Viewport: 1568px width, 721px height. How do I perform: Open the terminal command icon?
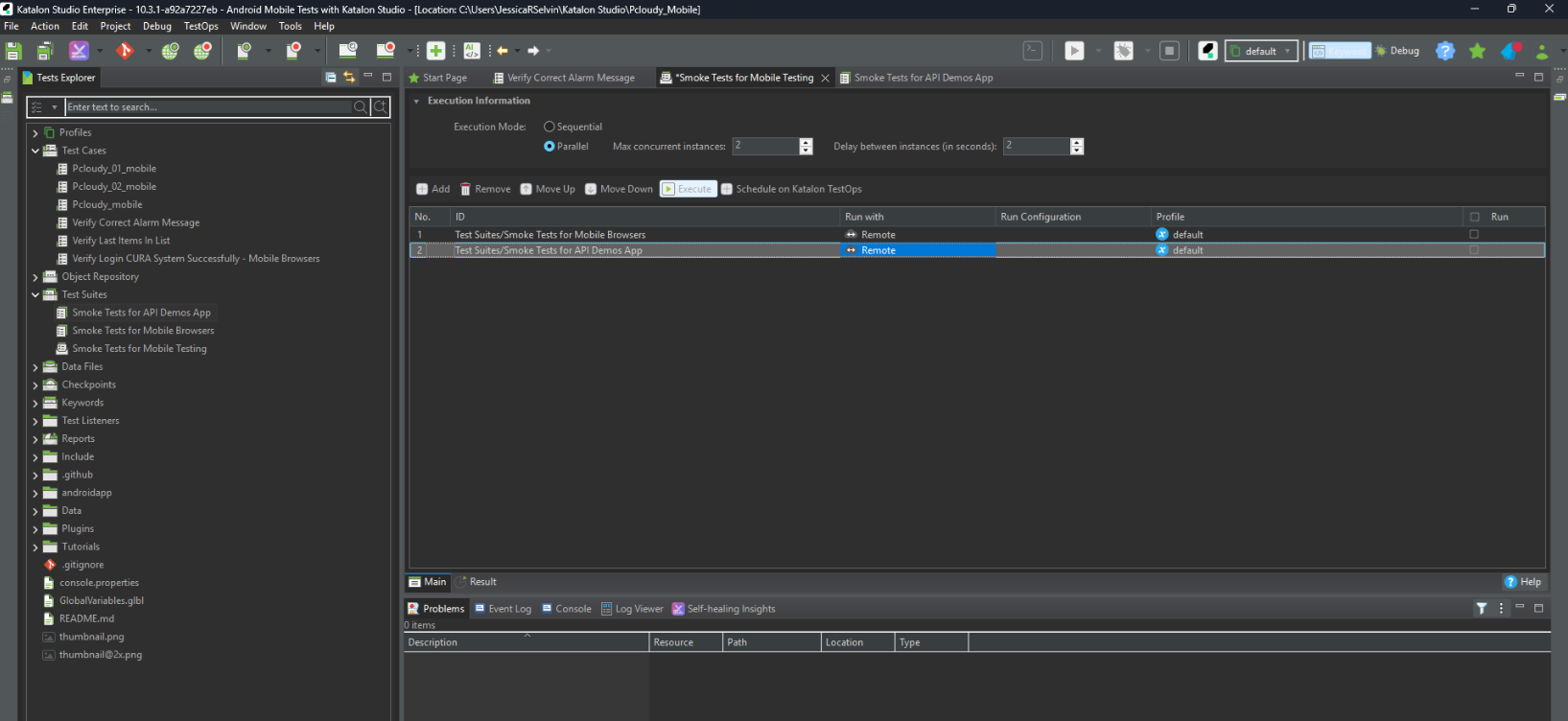(x=1033, y=51)
